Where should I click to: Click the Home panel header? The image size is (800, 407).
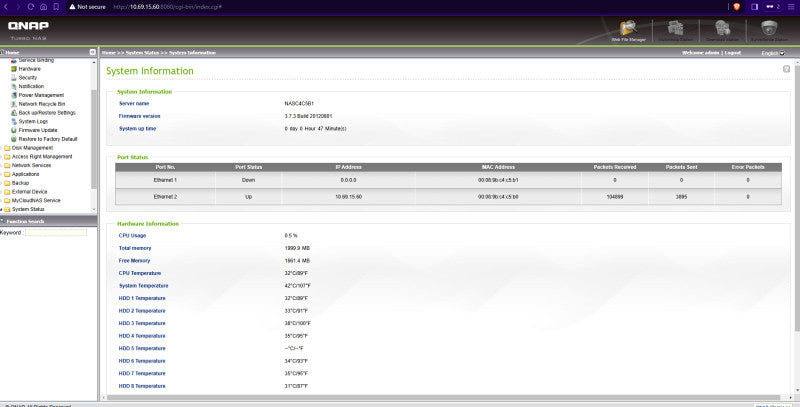(48, 52)
